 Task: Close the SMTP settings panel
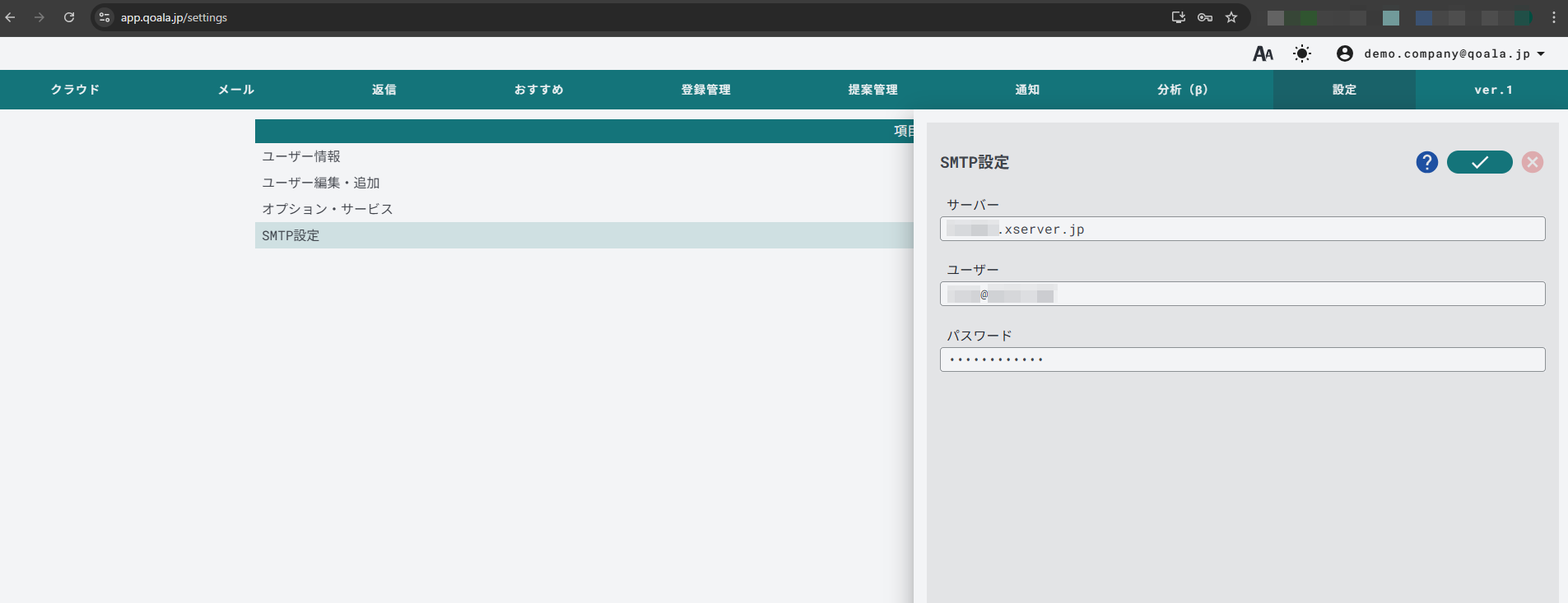click(1532, 162)
